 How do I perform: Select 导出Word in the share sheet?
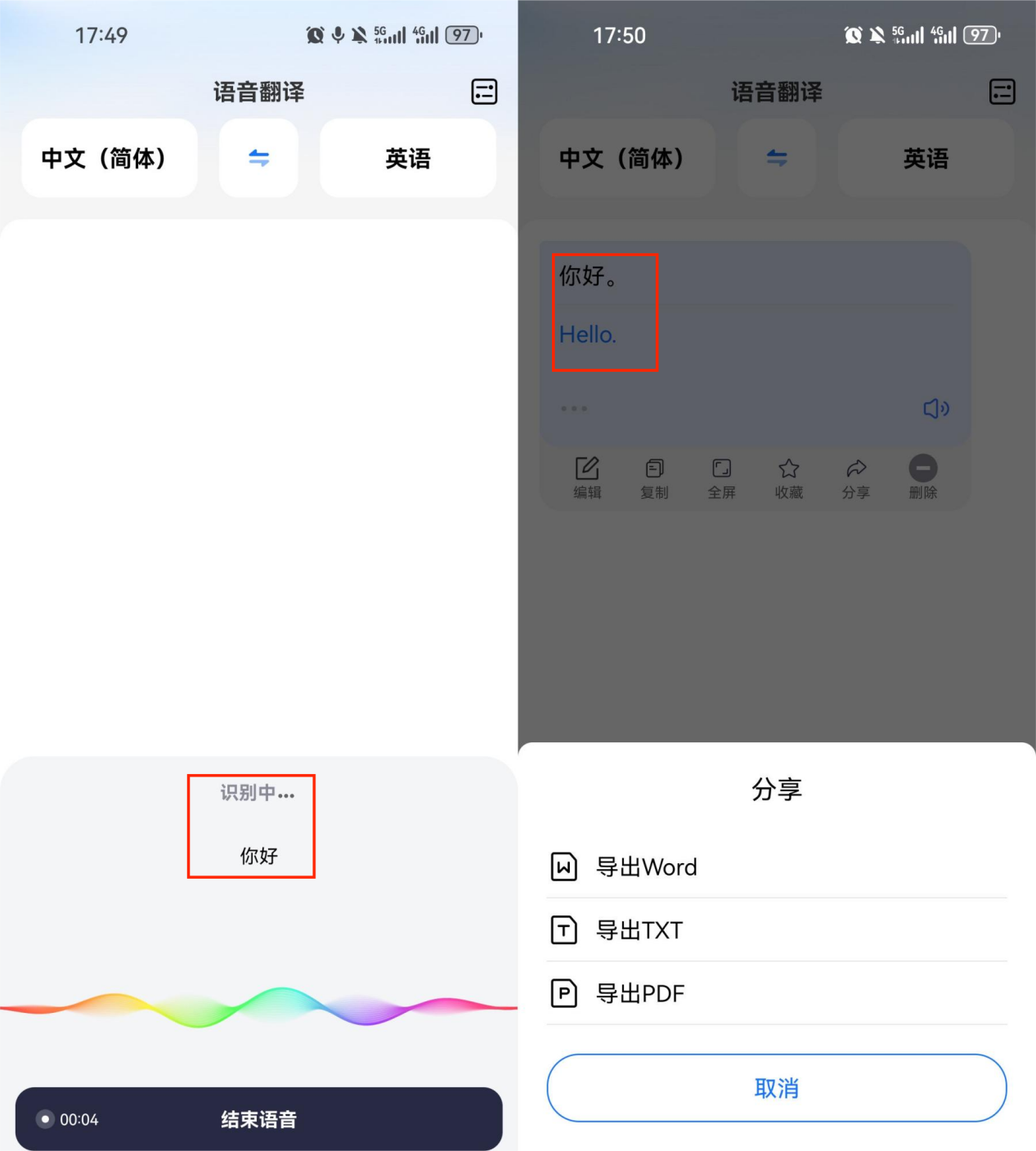pyautogui.click(x=777, y=867)
